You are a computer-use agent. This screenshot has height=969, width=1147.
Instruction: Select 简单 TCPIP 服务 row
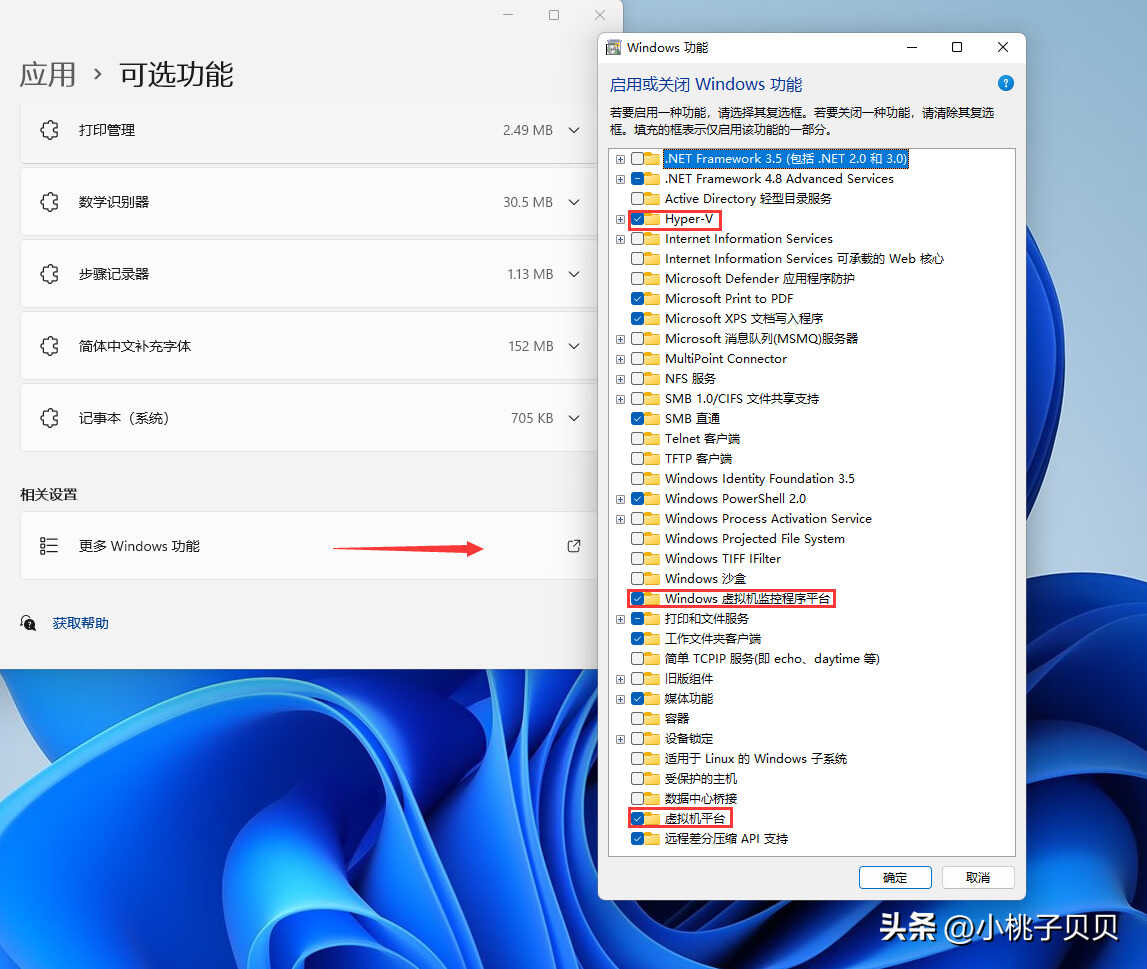(772, 658)
